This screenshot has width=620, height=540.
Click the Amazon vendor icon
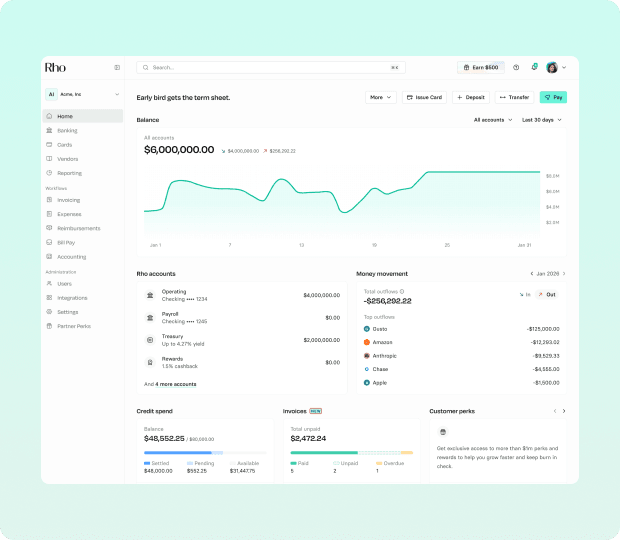[367, 342]
